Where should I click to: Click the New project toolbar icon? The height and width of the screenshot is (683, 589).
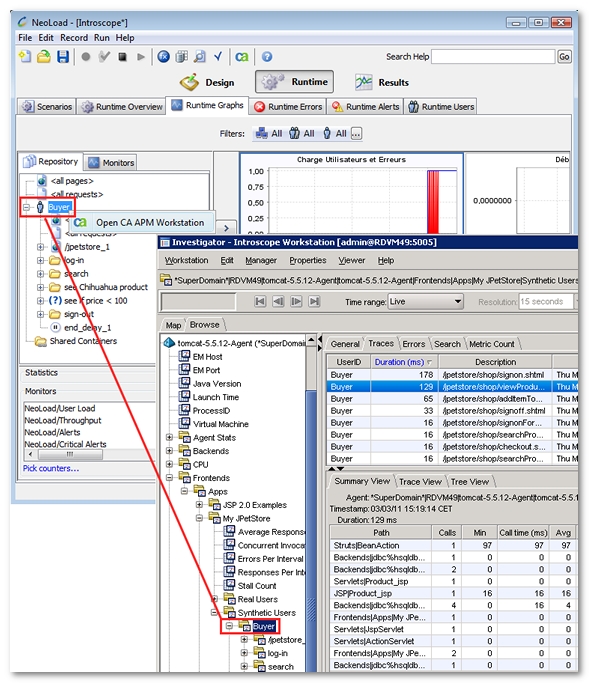(x=25, y=57)
